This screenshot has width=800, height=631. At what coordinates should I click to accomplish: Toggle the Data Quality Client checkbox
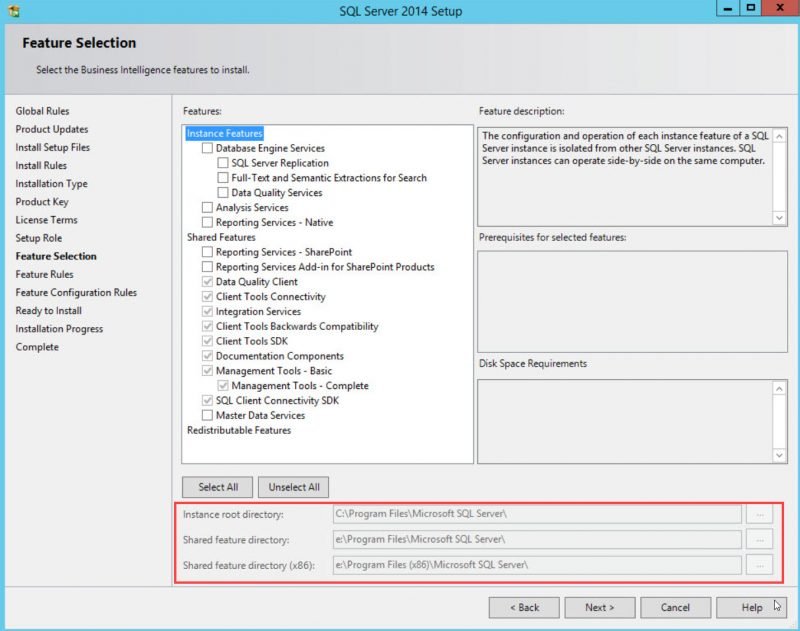click(207, 282)
